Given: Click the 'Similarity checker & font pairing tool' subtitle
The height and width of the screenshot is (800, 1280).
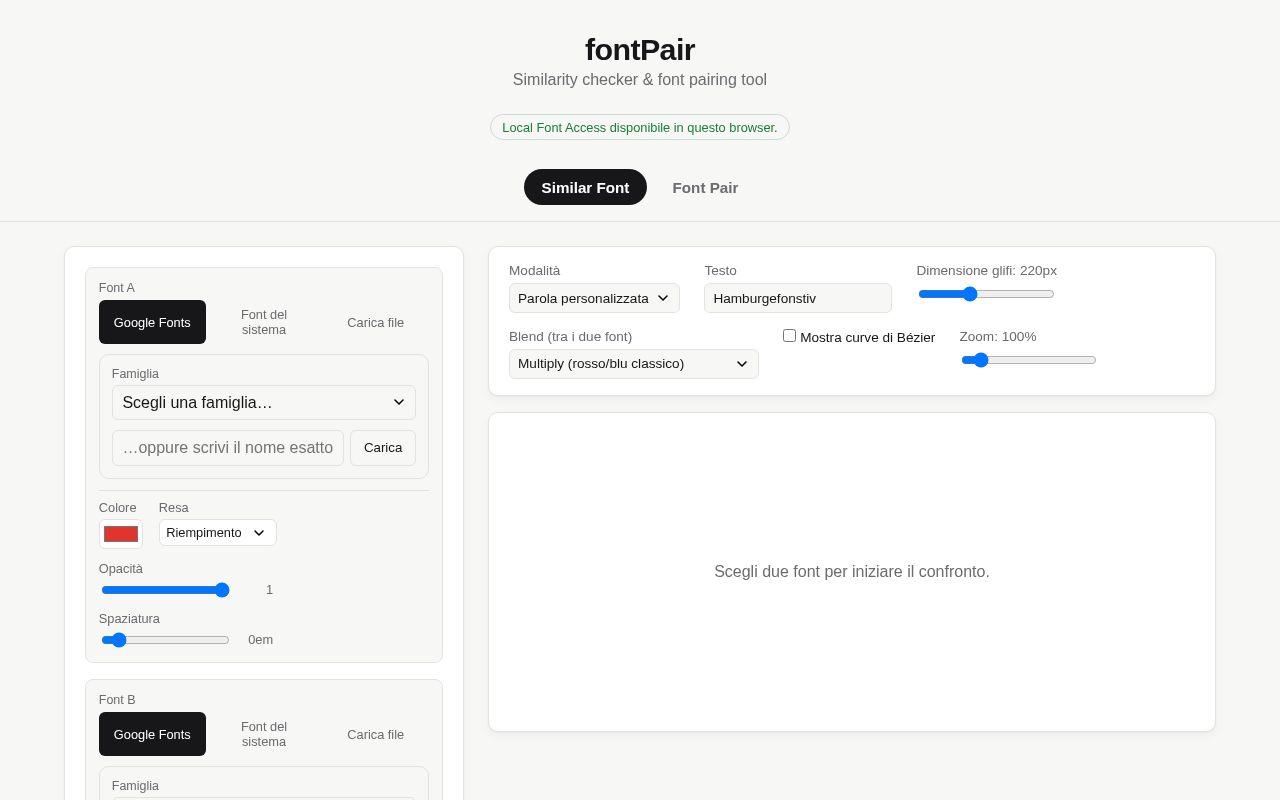Looking at the screenshot, I should [640, 80].
